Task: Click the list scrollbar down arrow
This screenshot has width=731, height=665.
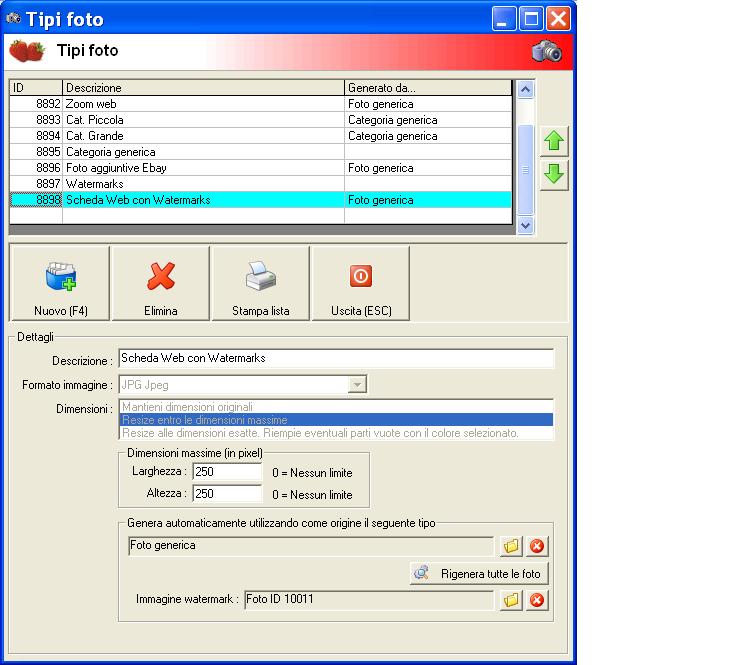Action: pos(525,226)
